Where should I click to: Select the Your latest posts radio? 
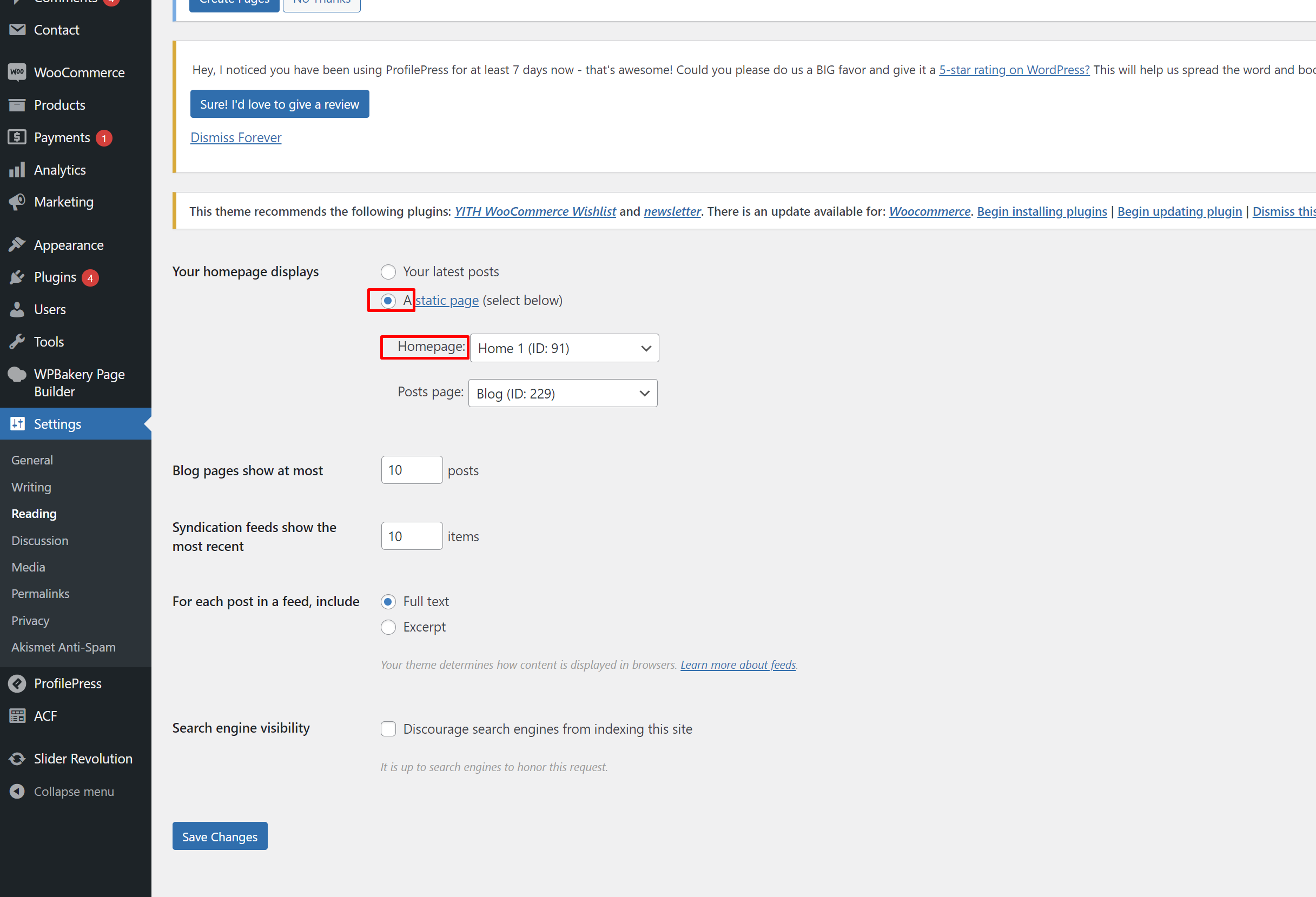point(388,271)
